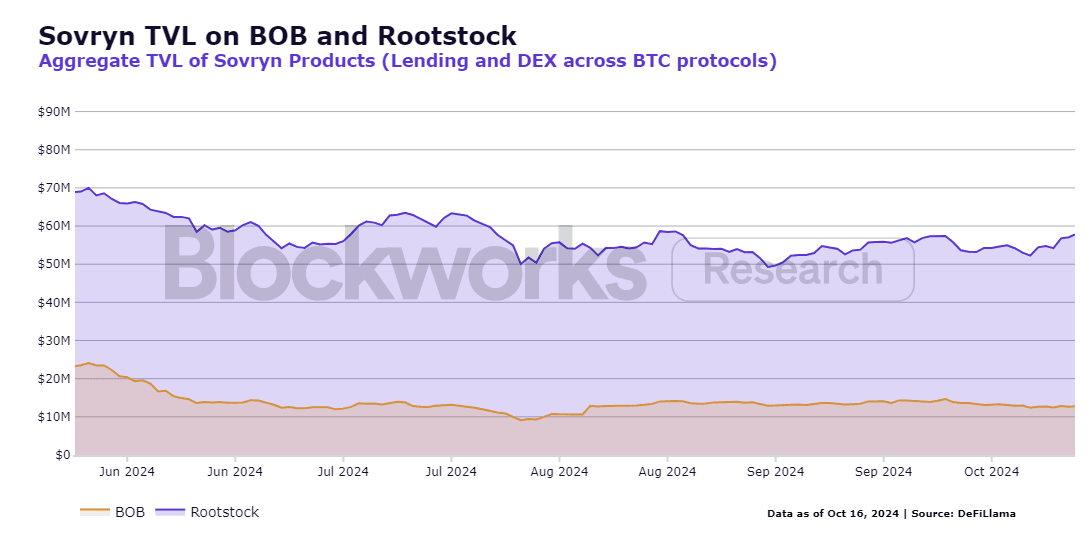
Task: Click the orange BOB legend line swatch
Action: pos(95,512)
